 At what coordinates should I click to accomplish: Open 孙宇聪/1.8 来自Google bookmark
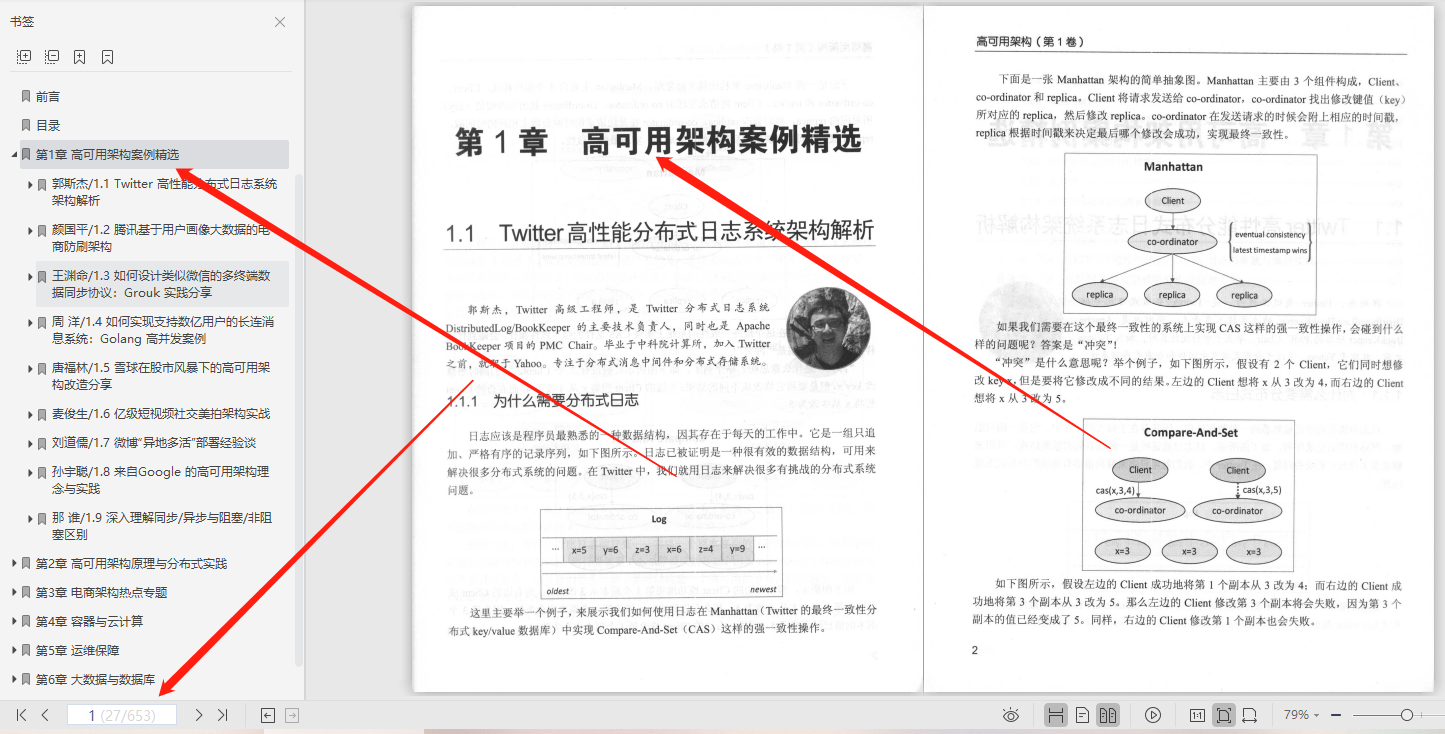pyautogui.click(x=160, y=480)
